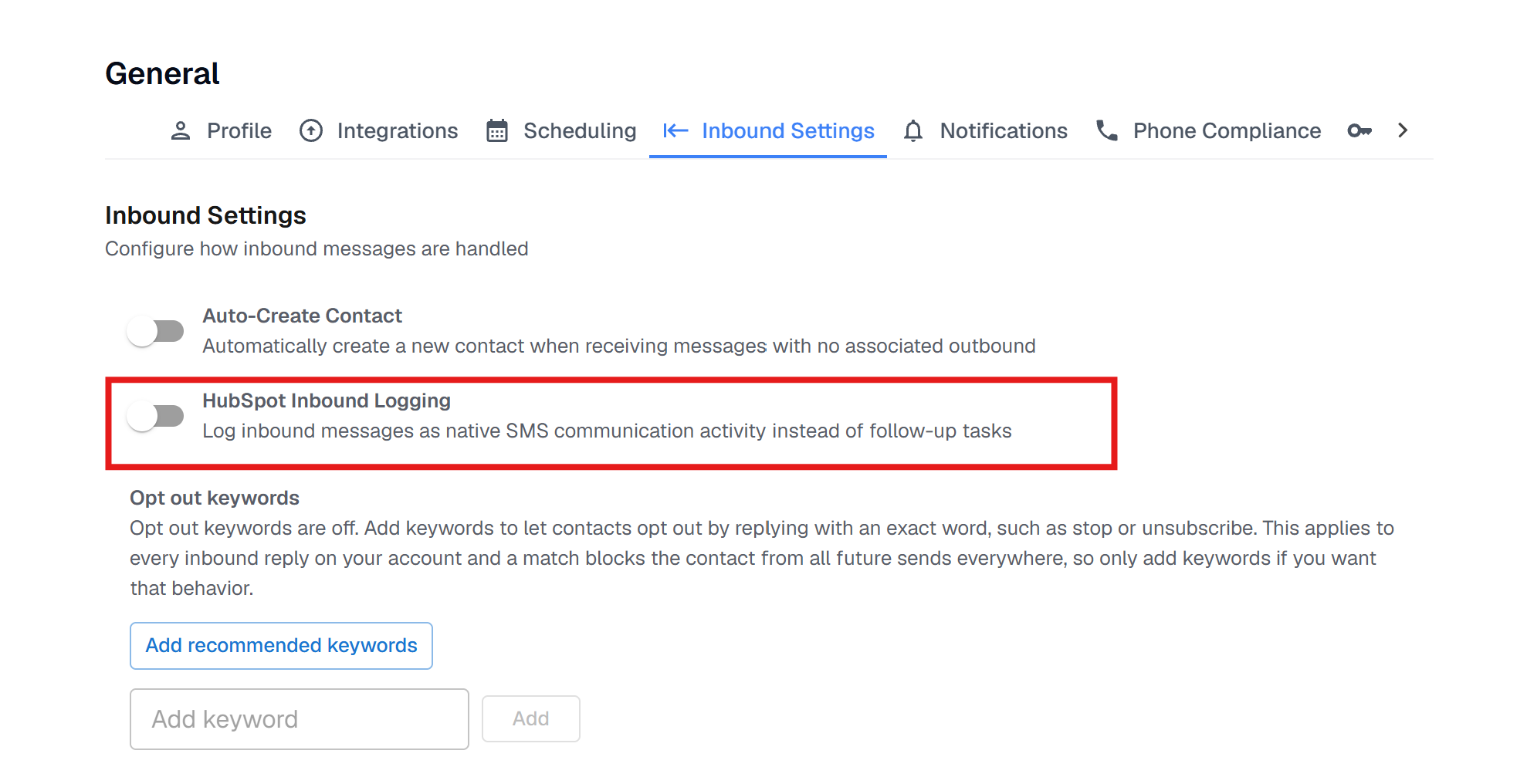The width and height of the screenshot is (1527, 784).
Task: Click the Auto-Create Contact label
Action: point(302,316)
